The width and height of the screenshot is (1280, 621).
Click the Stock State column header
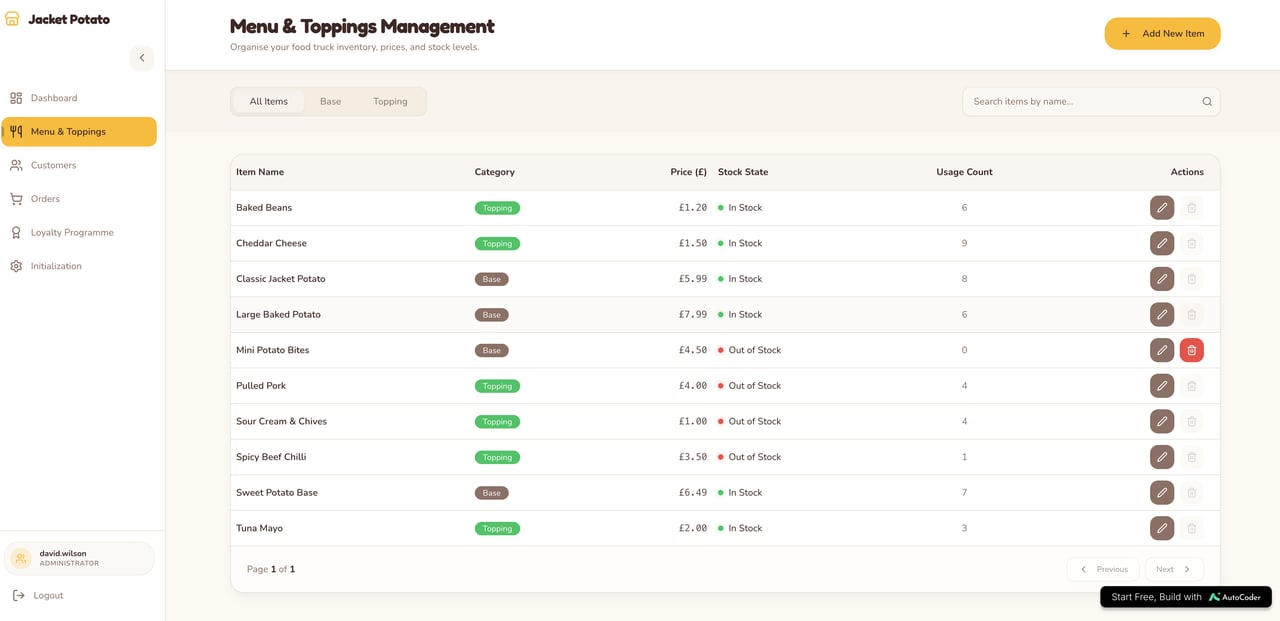click(x=743, y=172)
